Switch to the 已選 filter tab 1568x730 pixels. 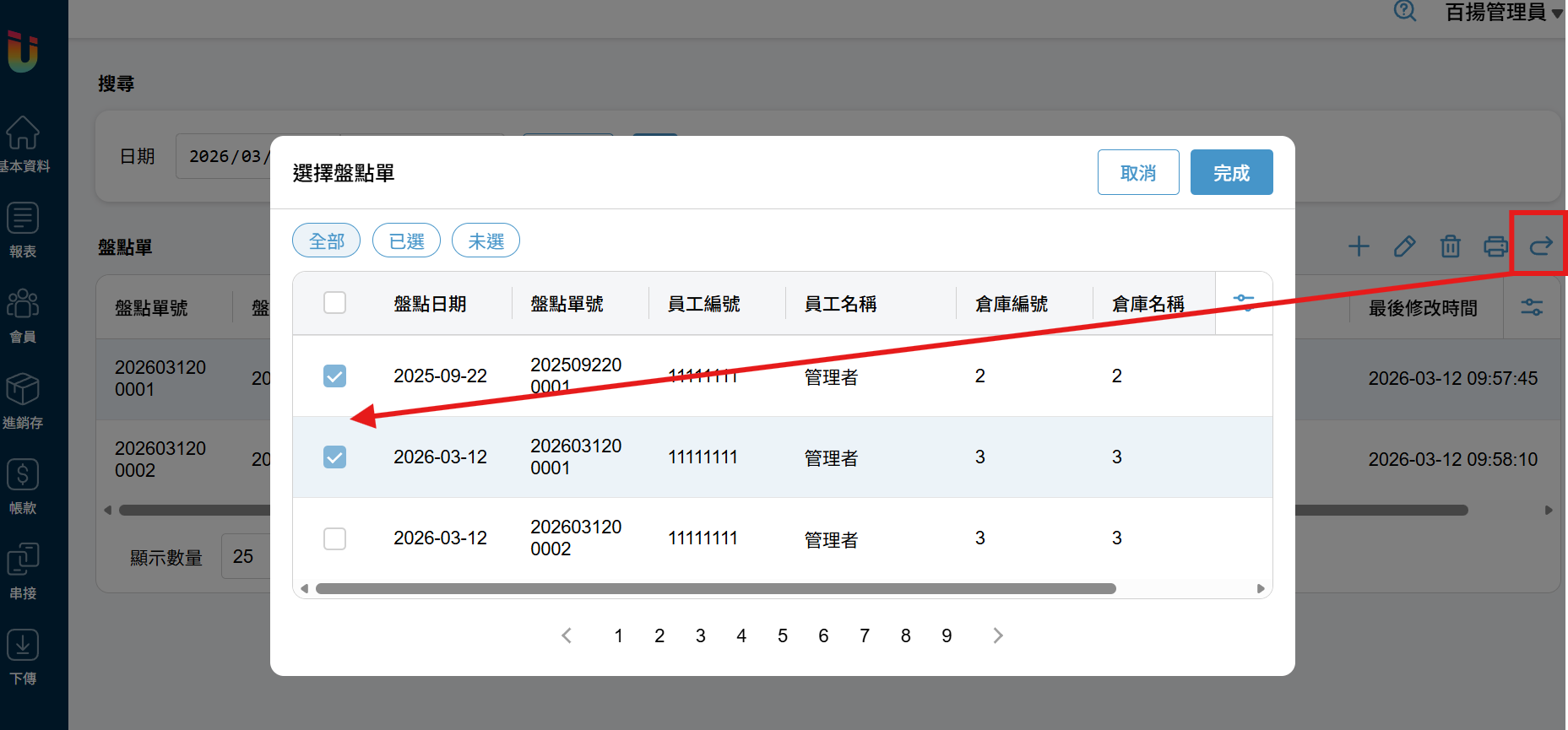406,241
